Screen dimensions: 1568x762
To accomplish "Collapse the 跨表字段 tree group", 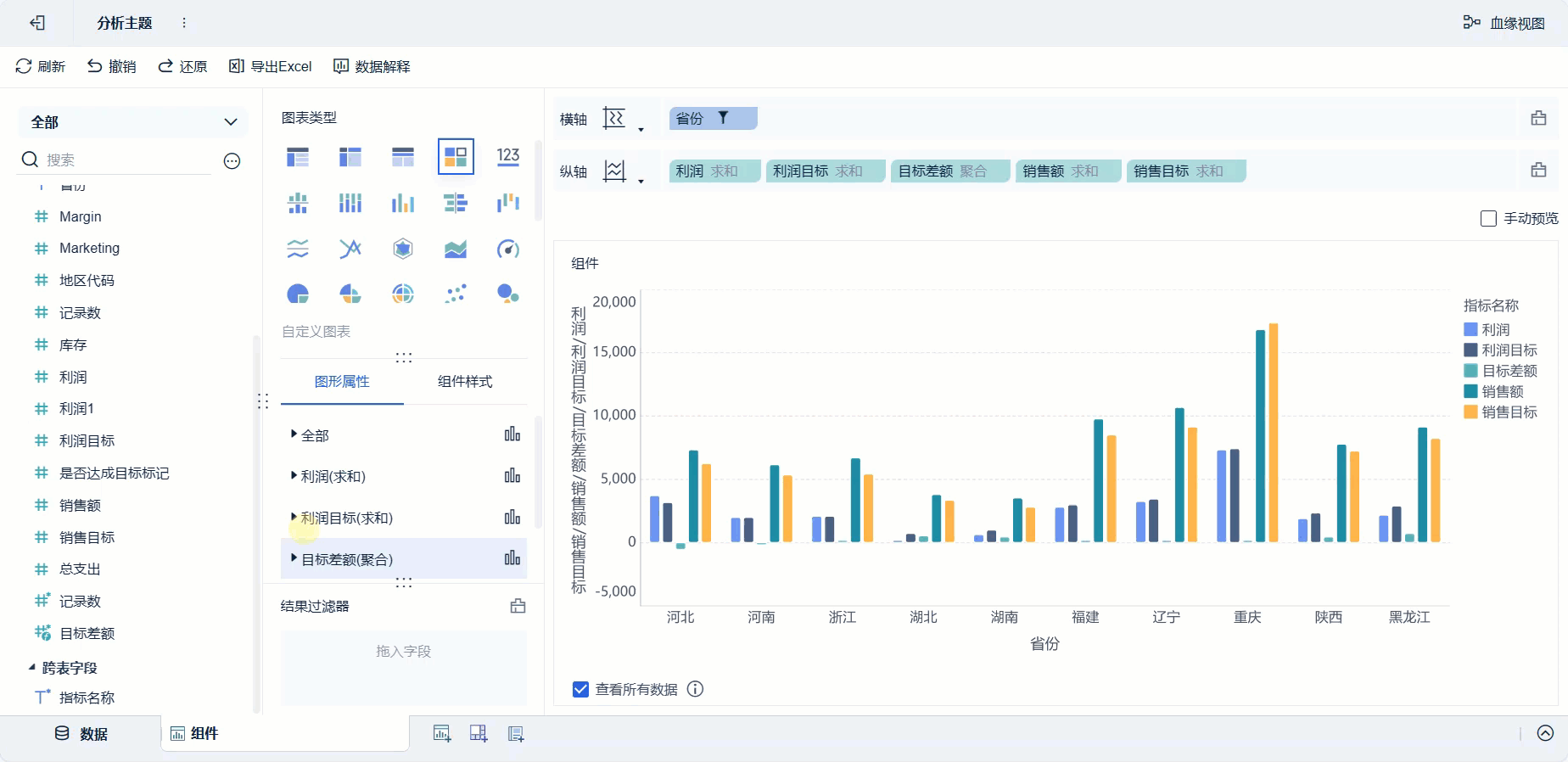I will (31, 668).
